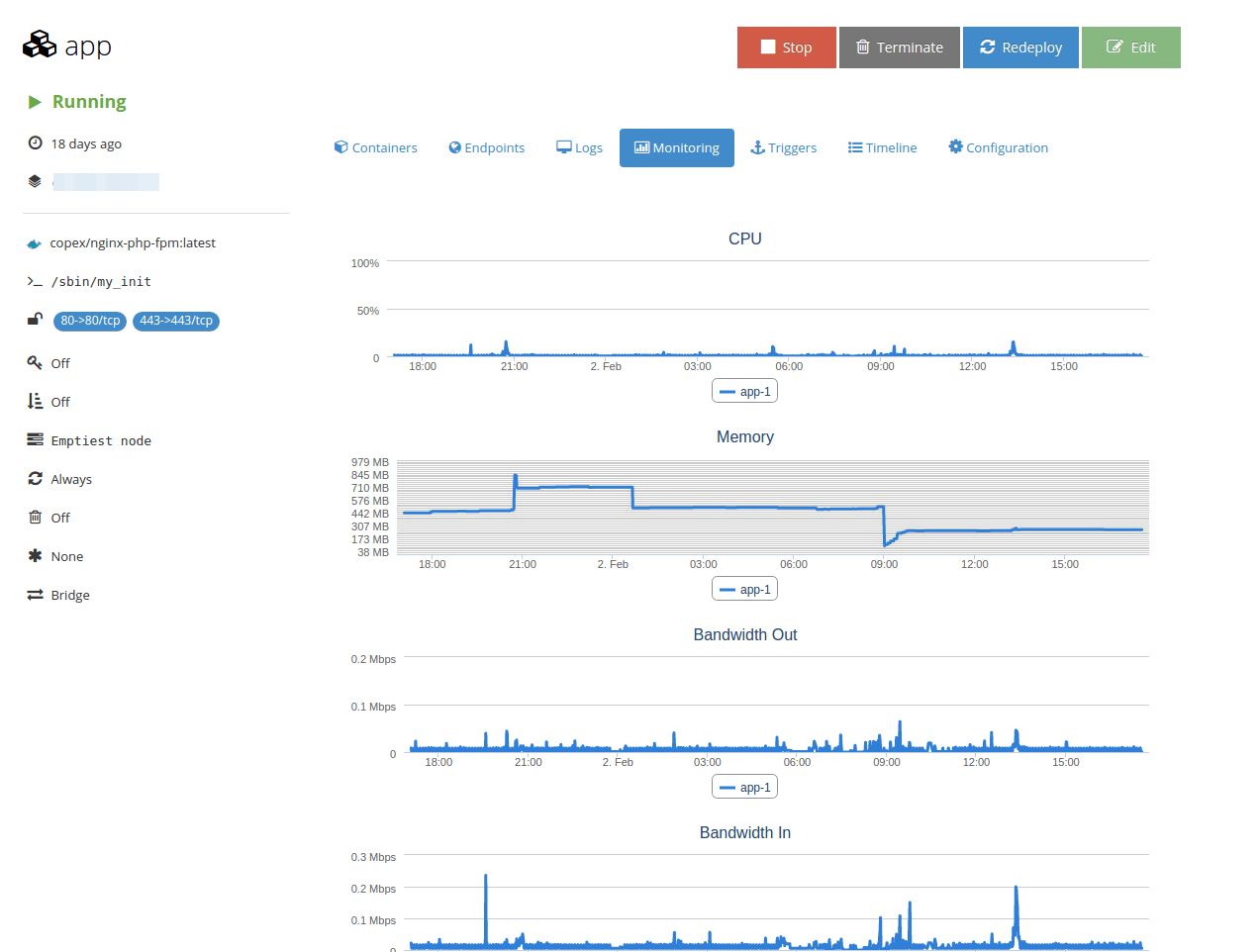The height and width of the screenshot is (952, 1260).
Task: Click the monitor icon in Logs tab
Action: point(564,147)
